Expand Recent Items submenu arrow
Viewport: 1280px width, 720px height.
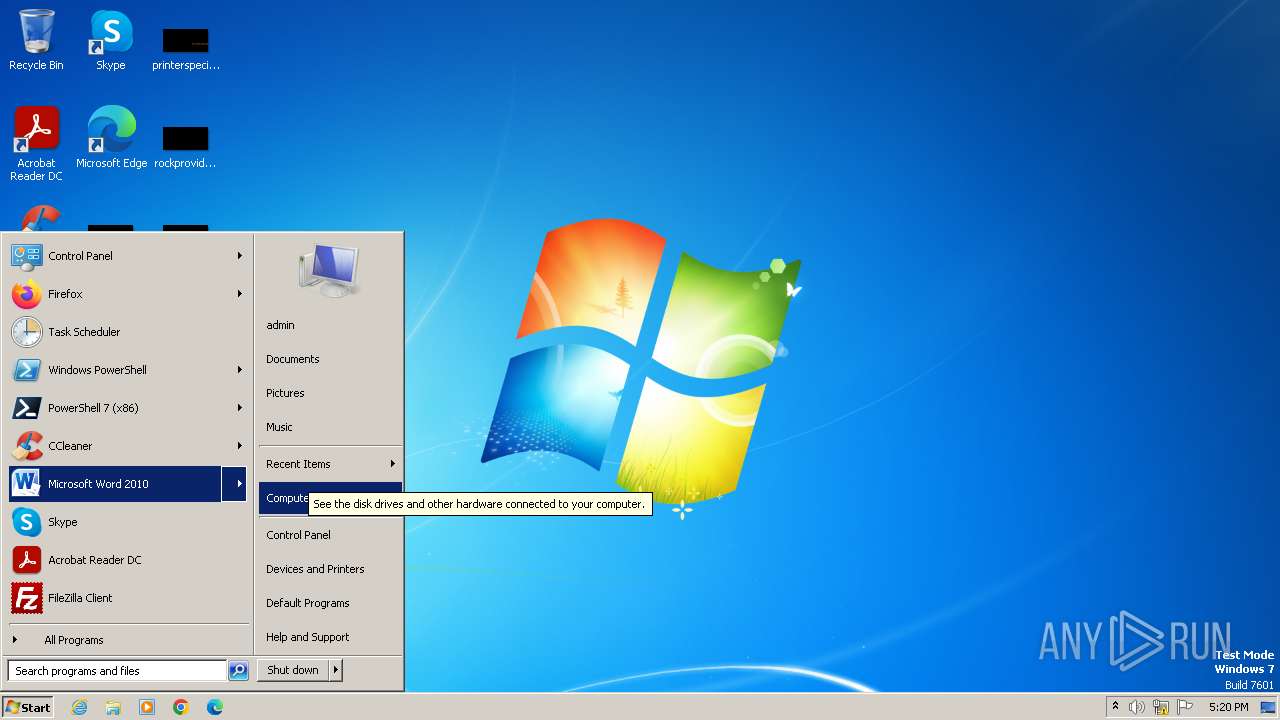point(393,464)
